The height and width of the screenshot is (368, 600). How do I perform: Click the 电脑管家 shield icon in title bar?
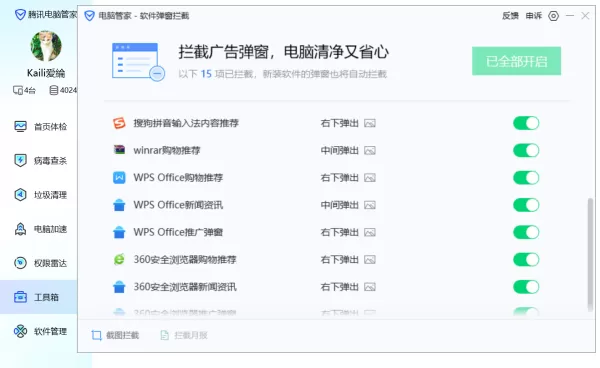click(x=90, y=16)
